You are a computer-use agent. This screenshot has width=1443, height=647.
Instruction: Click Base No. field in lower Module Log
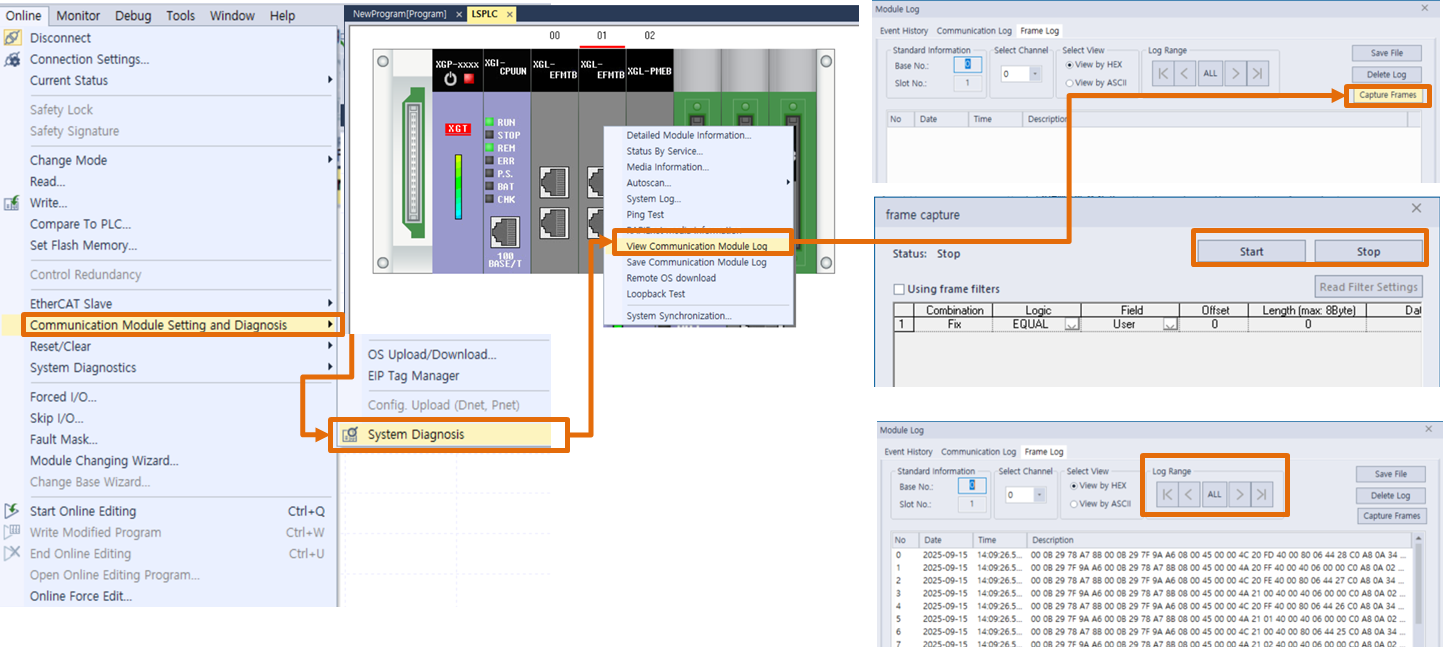(x=972, y=485)
